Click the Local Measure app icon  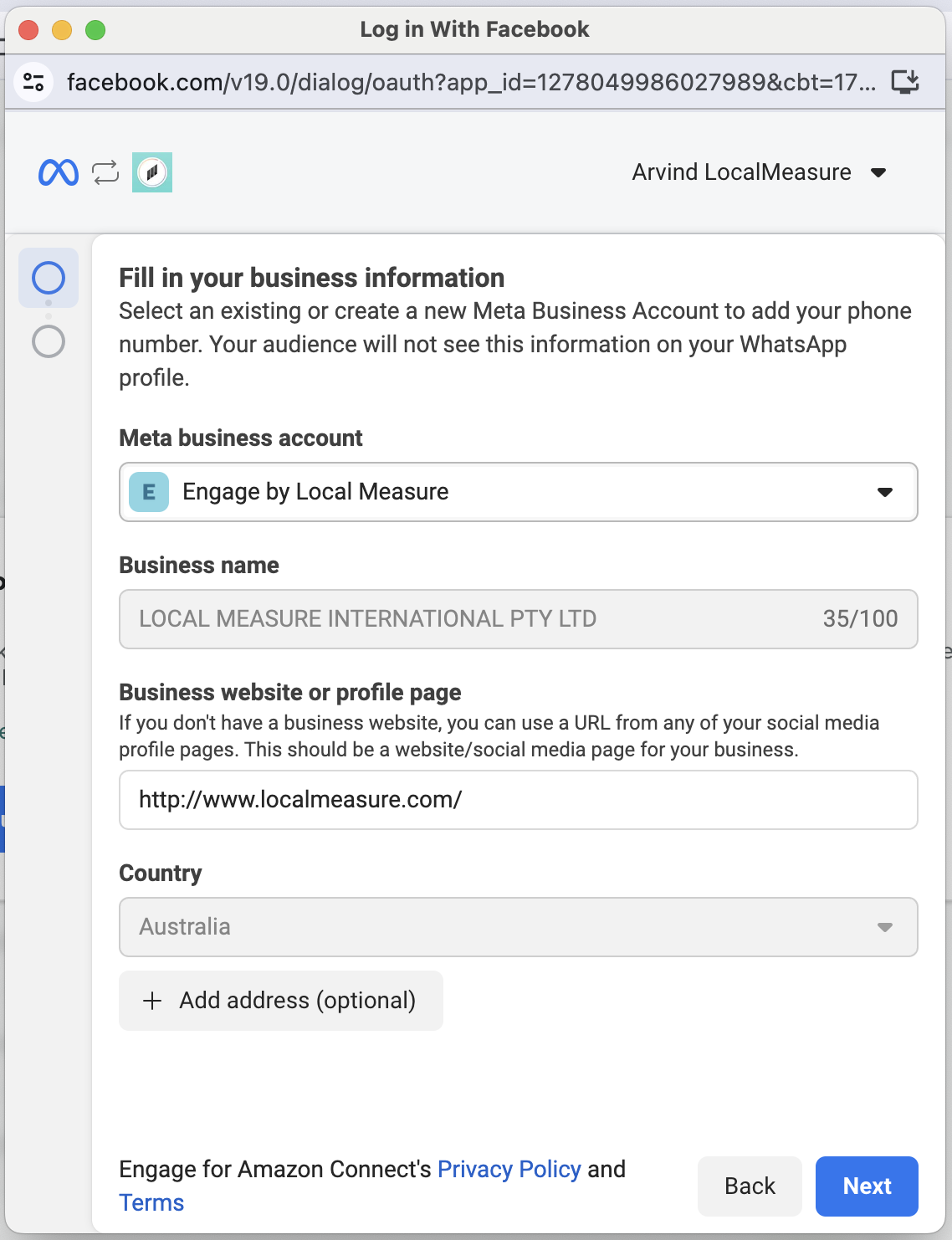[152, 172]
